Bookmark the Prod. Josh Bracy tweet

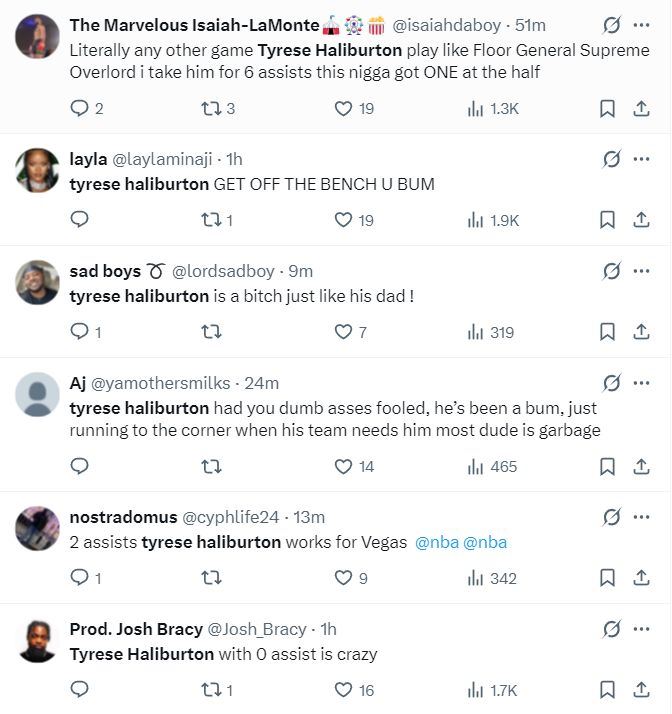pos(607,689)
